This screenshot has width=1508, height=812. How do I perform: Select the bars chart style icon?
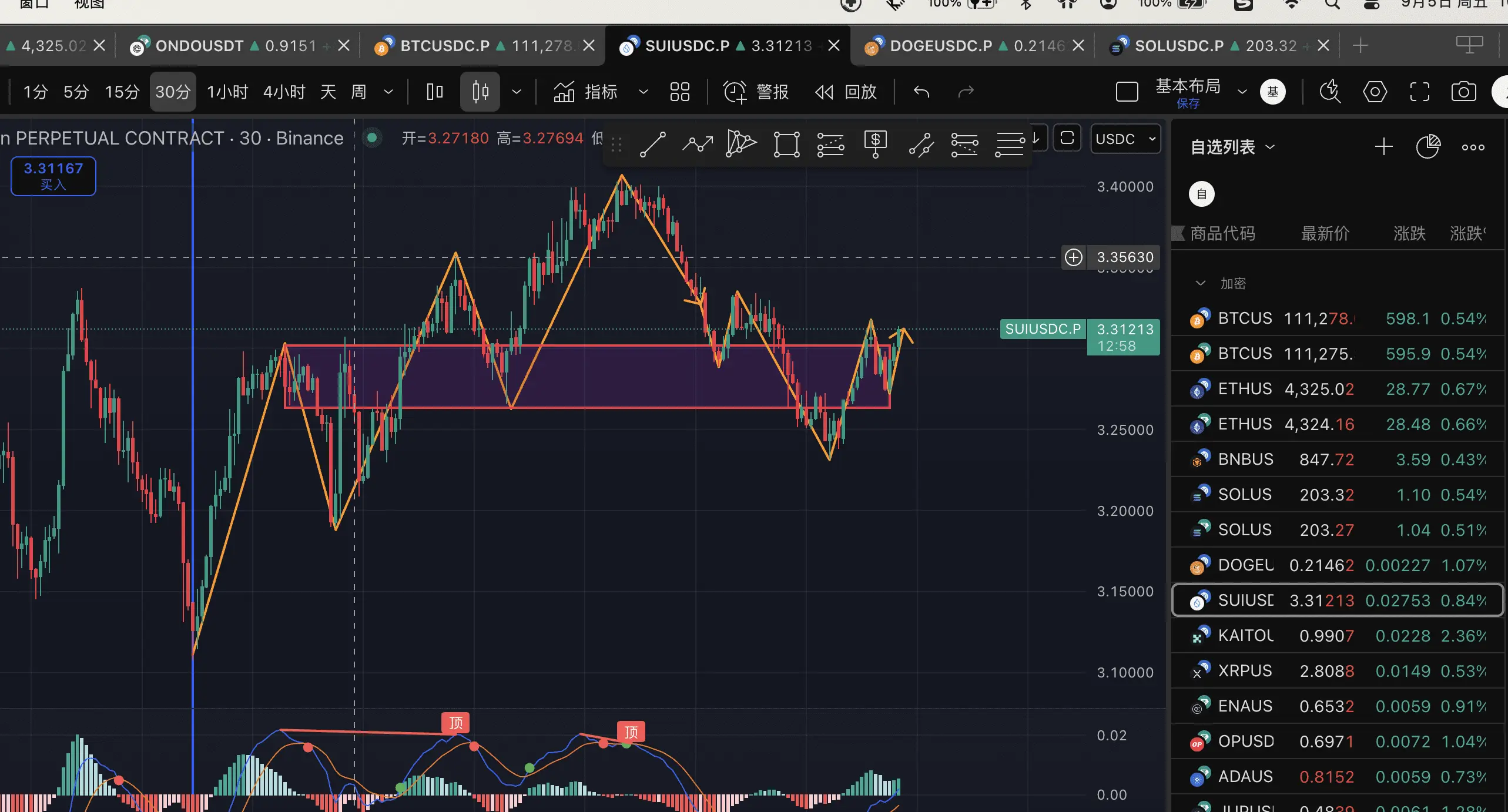click(435, 92)
